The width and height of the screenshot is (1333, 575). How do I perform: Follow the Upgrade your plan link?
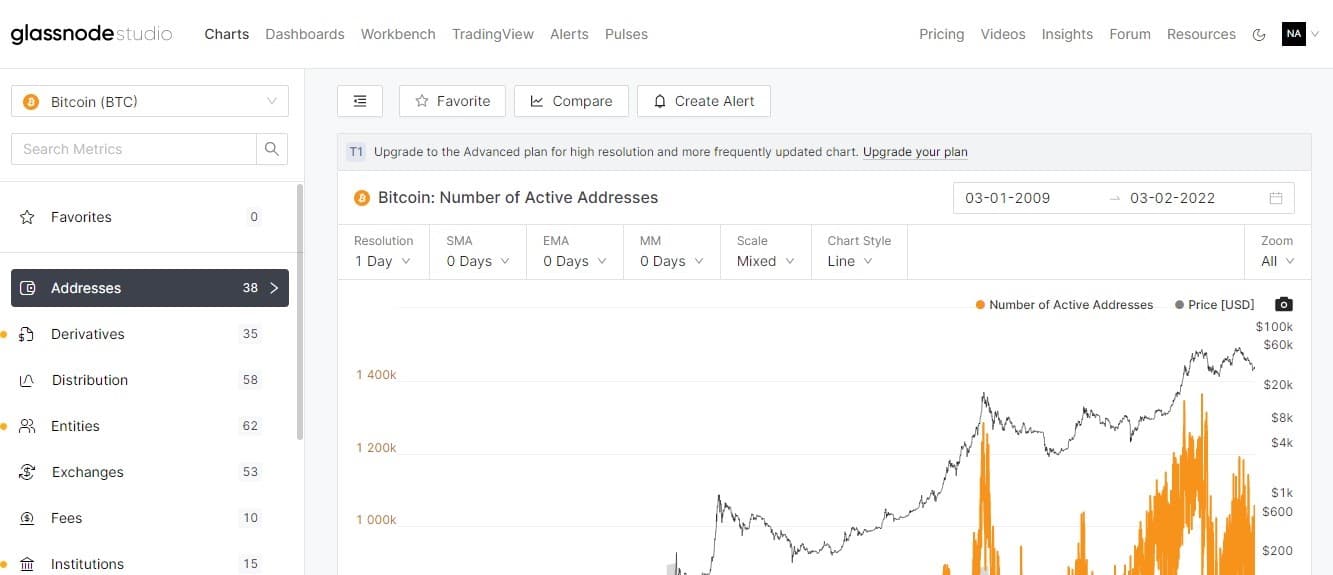coord(915,152)
